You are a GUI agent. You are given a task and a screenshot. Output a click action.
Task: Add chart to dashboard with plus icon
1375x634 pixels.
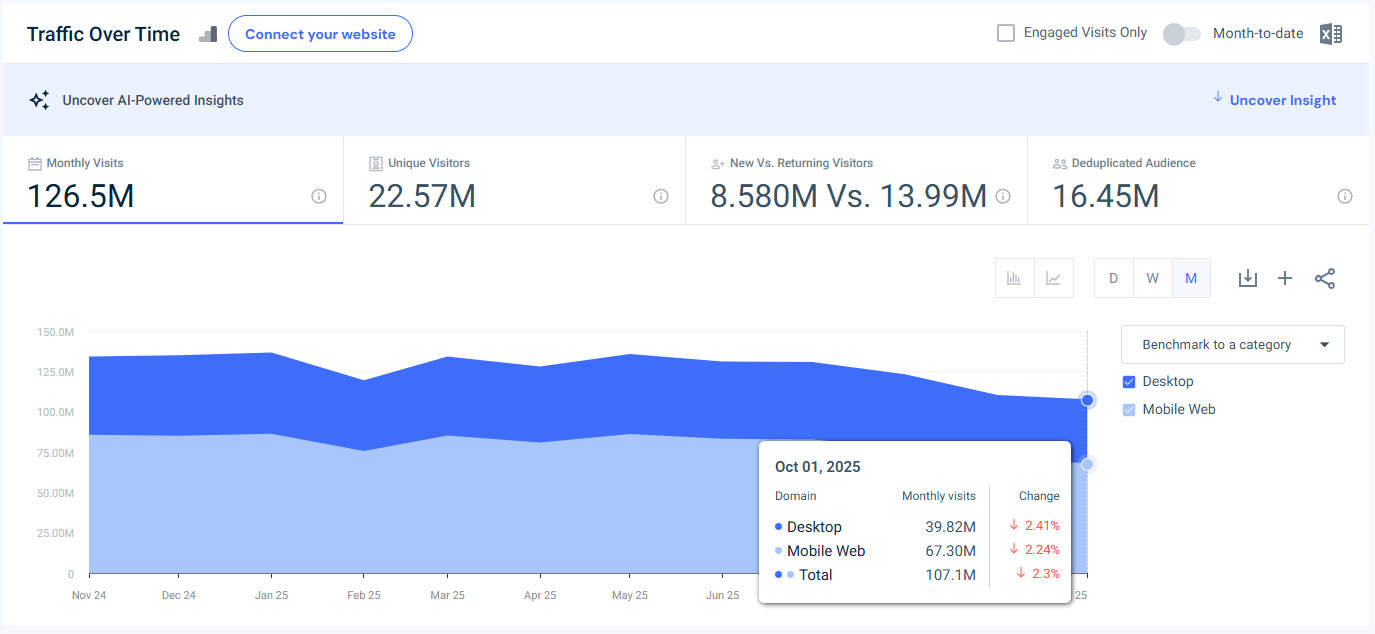click(1285, 278)
